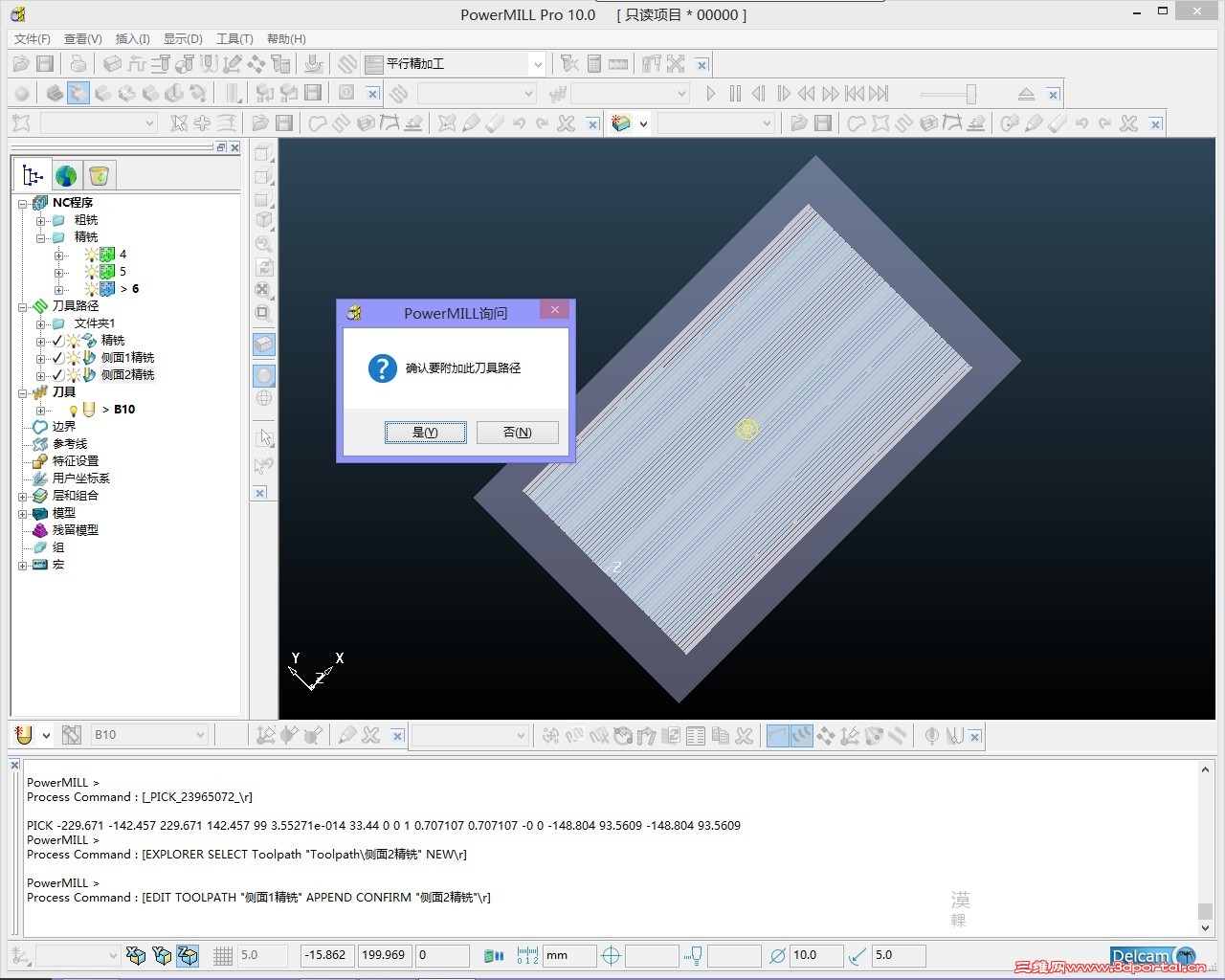Open the 工具(T) menu
This screenshot has height=980, width=1225.
tap(234, 39)
